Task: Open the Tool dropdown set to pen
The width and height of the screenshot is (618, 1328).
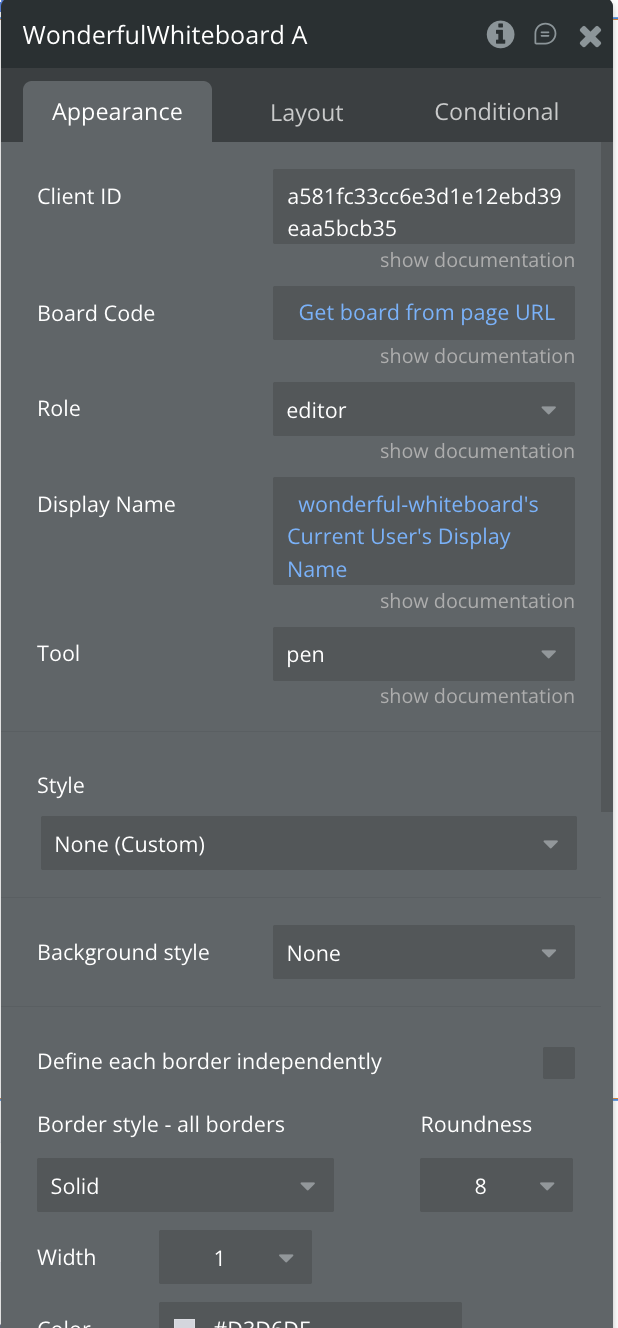Action: tap(423, 655)
